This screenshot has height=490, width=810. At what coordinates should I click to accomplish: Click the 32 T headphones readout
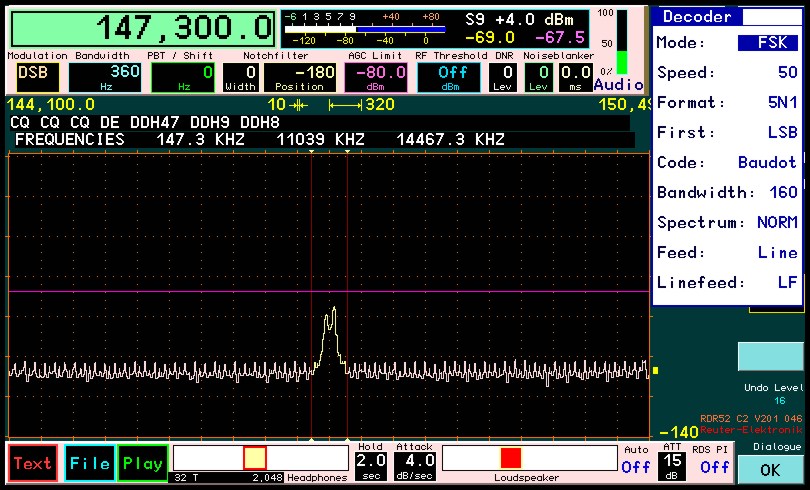coord(185,478)
